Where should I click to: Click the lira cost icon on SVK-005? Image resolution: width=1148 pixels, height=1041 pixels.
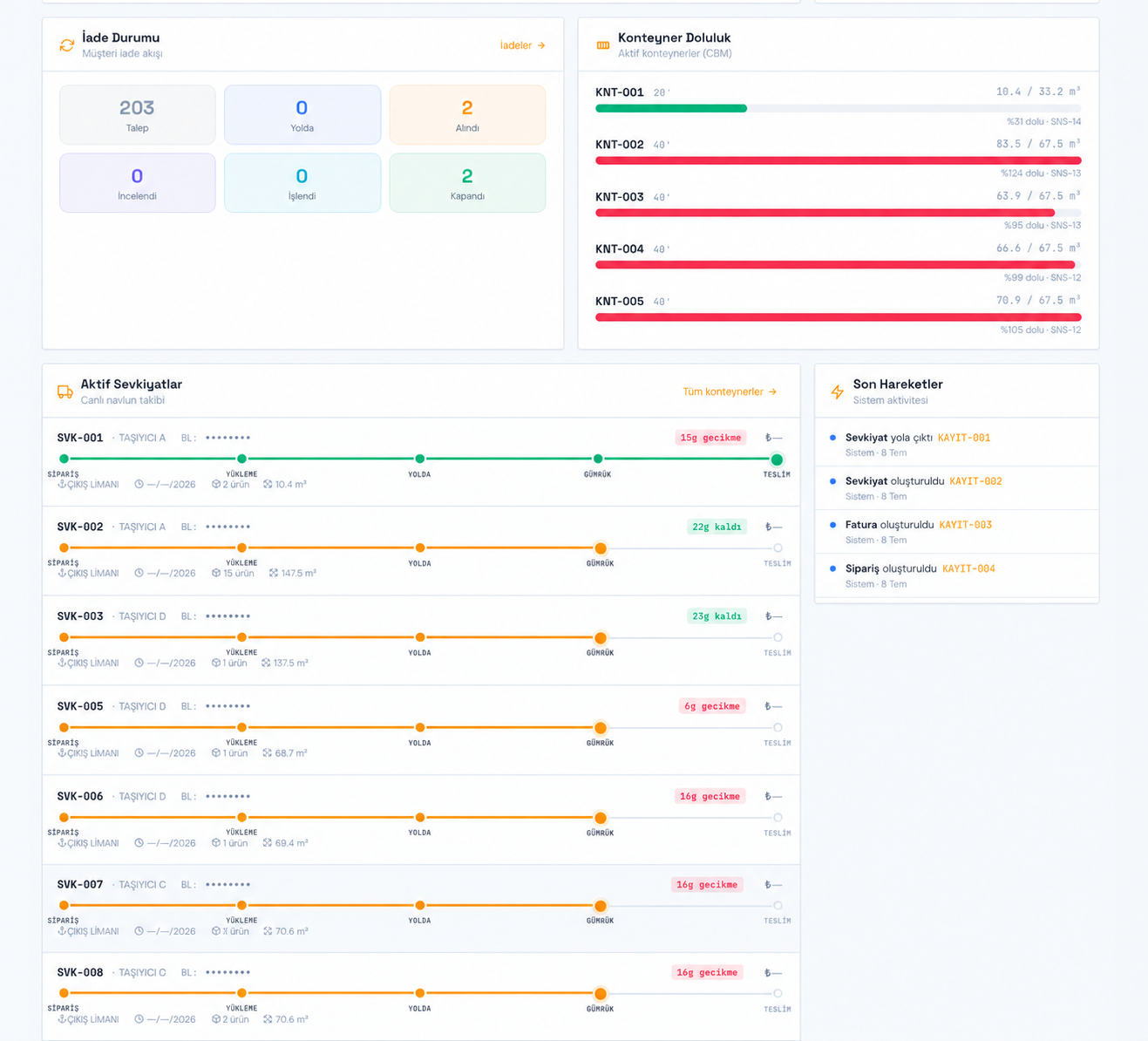point(768,706)
